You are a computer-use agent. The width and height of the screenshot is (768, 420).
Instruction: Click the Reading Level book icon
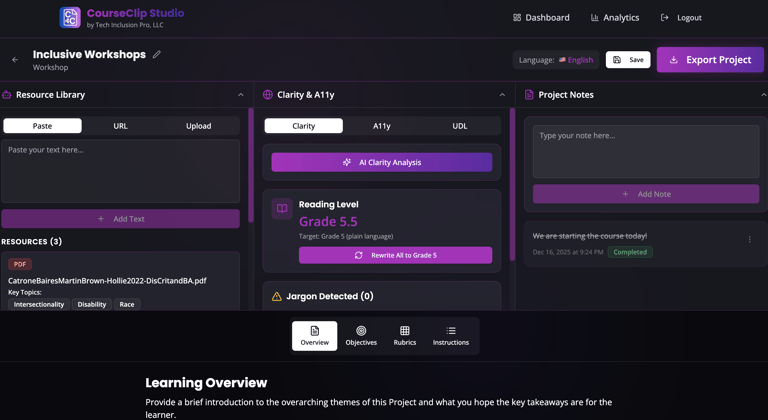point(282,209)
